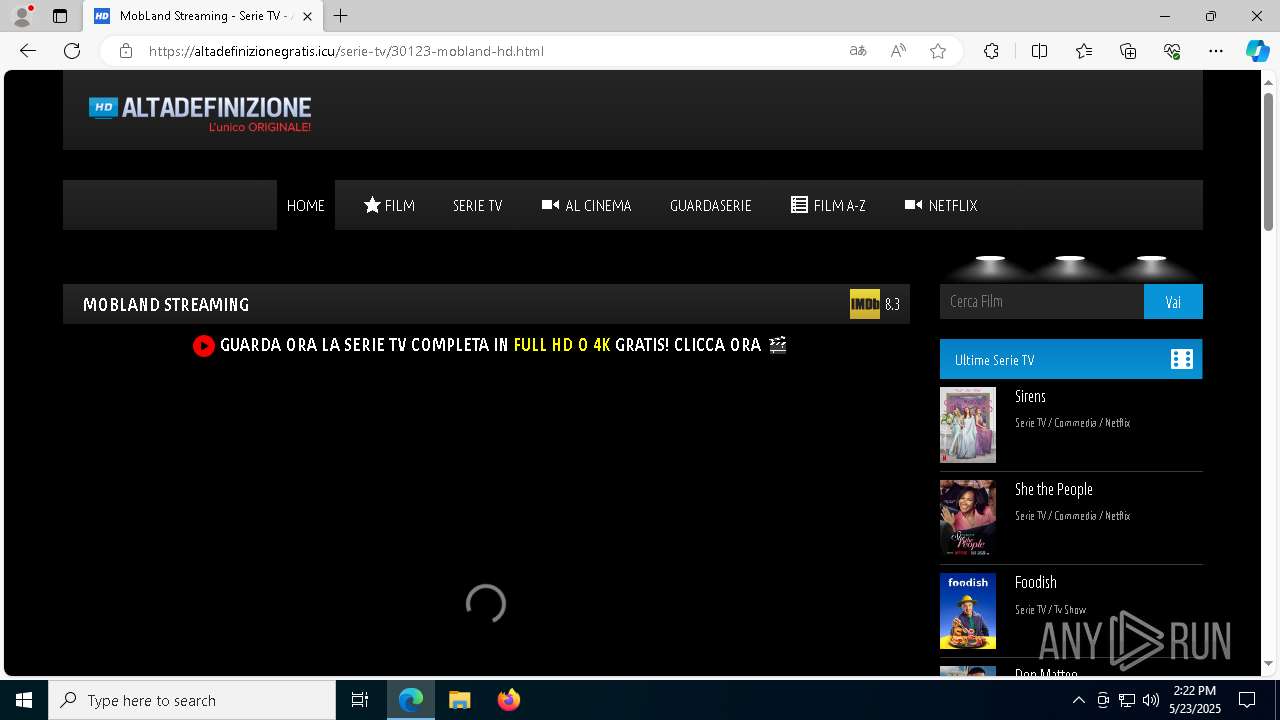The image size is (1280, 720).
Task: Click the volume tray icon
Action: (x=1151, y=700)
